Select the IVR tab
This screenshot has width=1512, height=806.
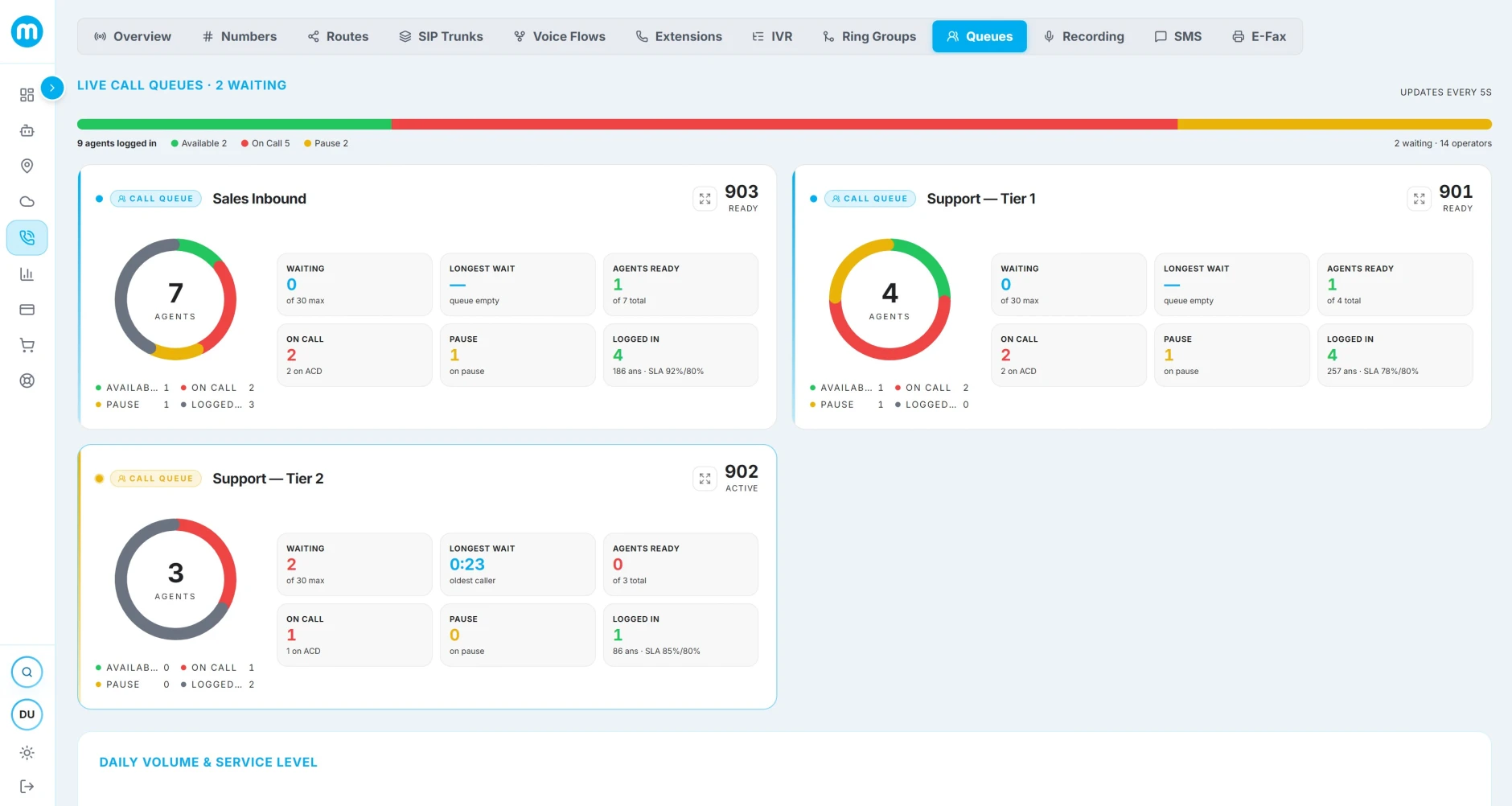772,36
